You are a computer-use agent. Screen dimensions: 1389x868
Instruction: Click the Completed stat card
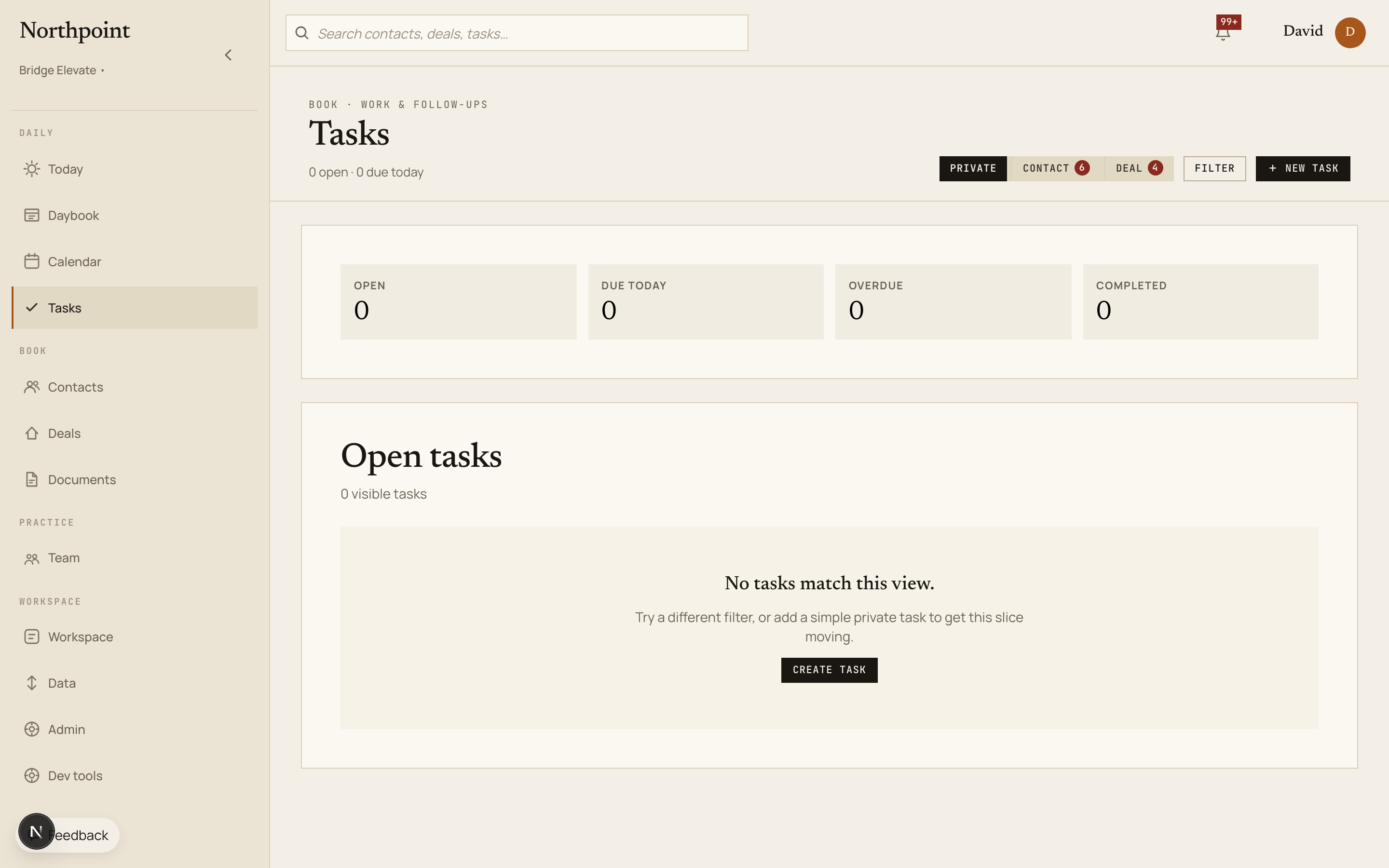coord(1200,302)
